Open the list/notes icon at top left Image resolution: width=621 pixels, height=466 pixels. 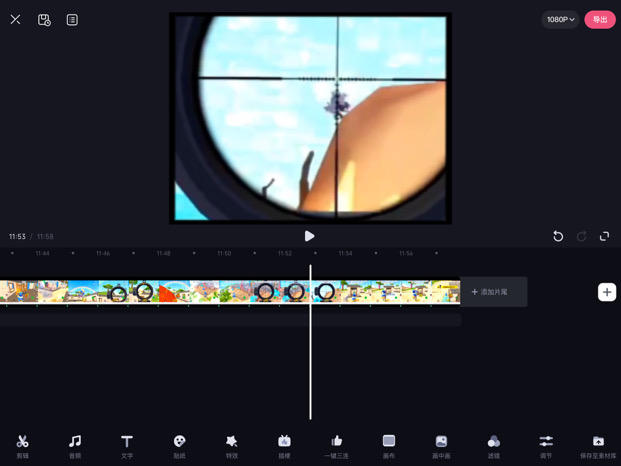(72, 20)
